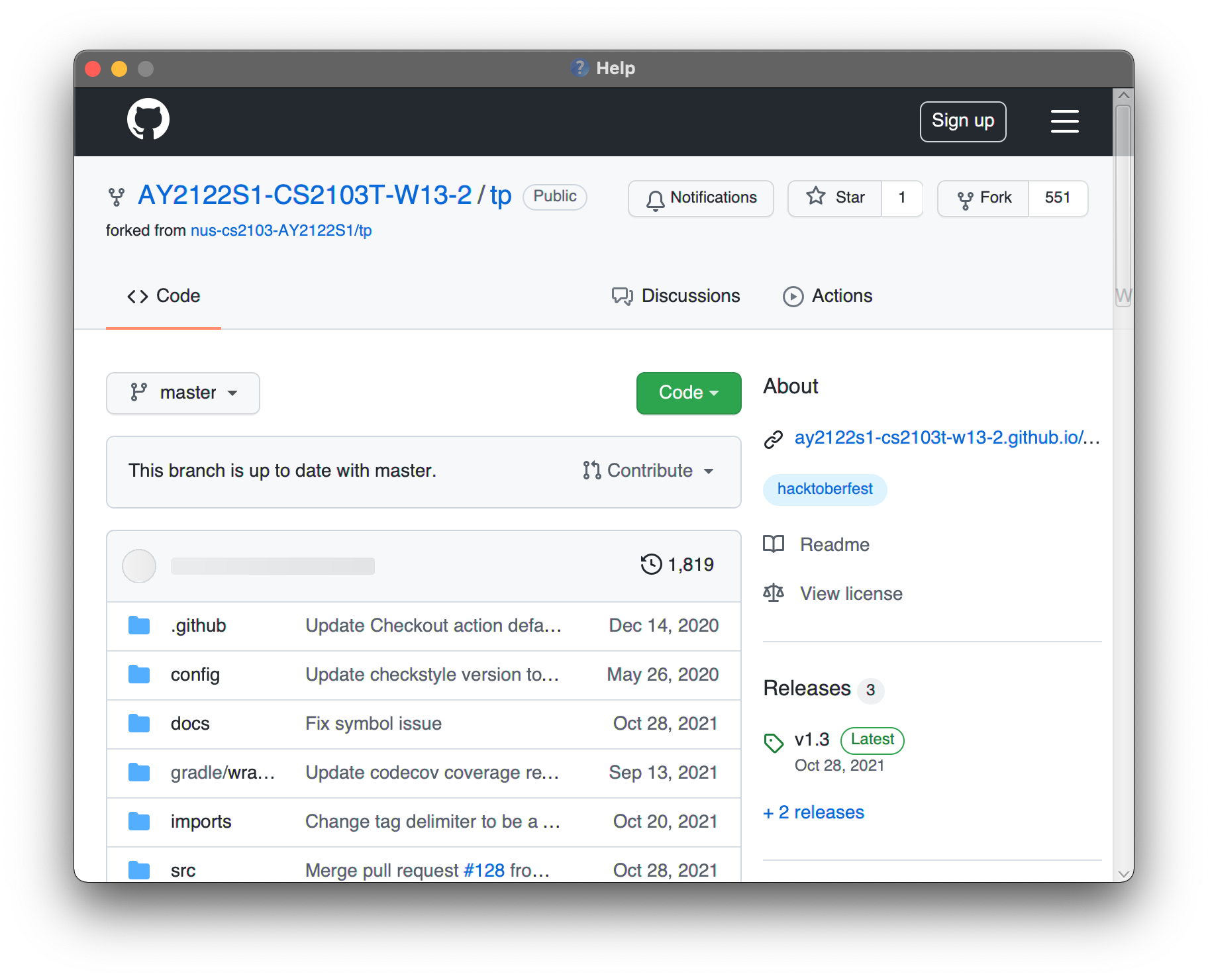Open forked source nus-cs2103-AY2122S1/tp
1208x980 pixels.
click(281, 230)
